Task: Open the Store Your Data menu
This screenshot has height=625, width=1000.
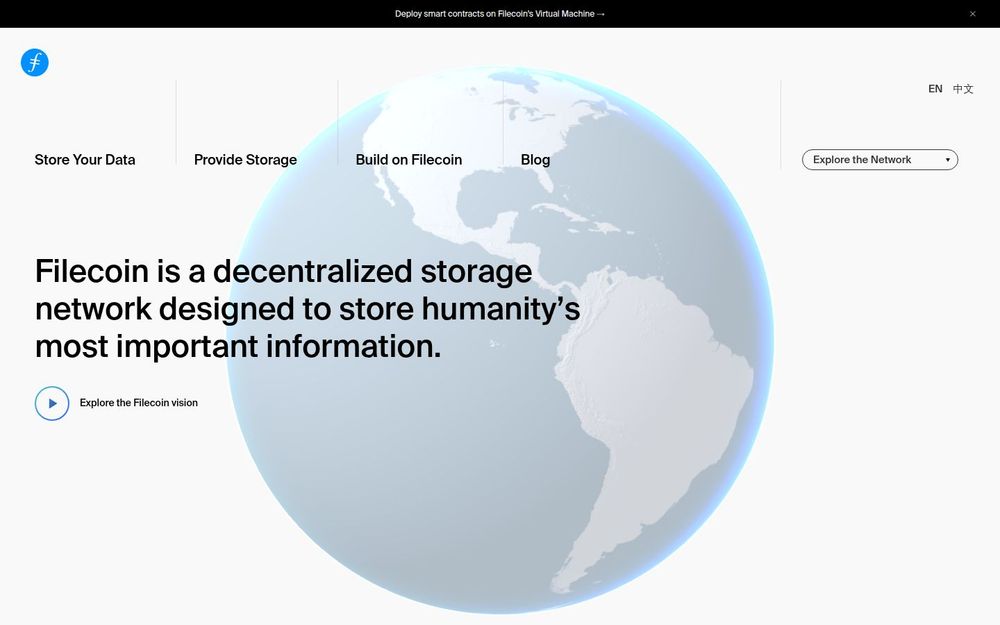Action: pos(85,159)
